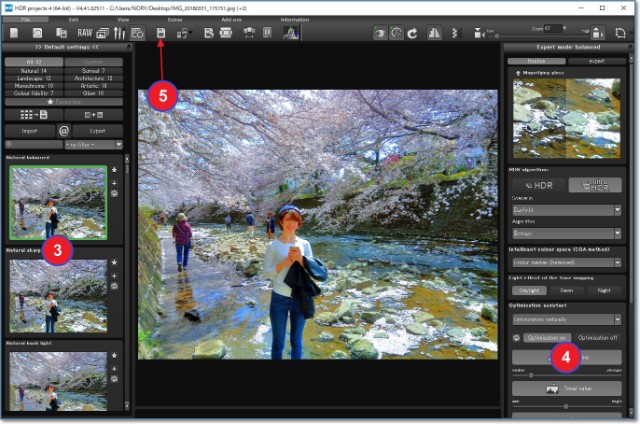This screenshot has width=640, height=424.
Task: Click the save image disk icon
Action: [160, 33]
